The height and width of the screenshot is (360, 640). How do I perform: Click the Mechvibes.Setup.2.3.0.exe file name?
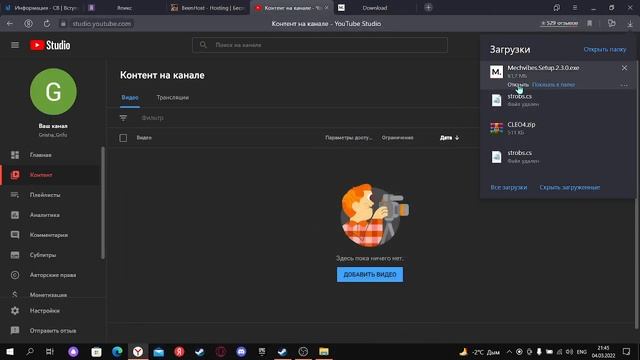(543, 68)
